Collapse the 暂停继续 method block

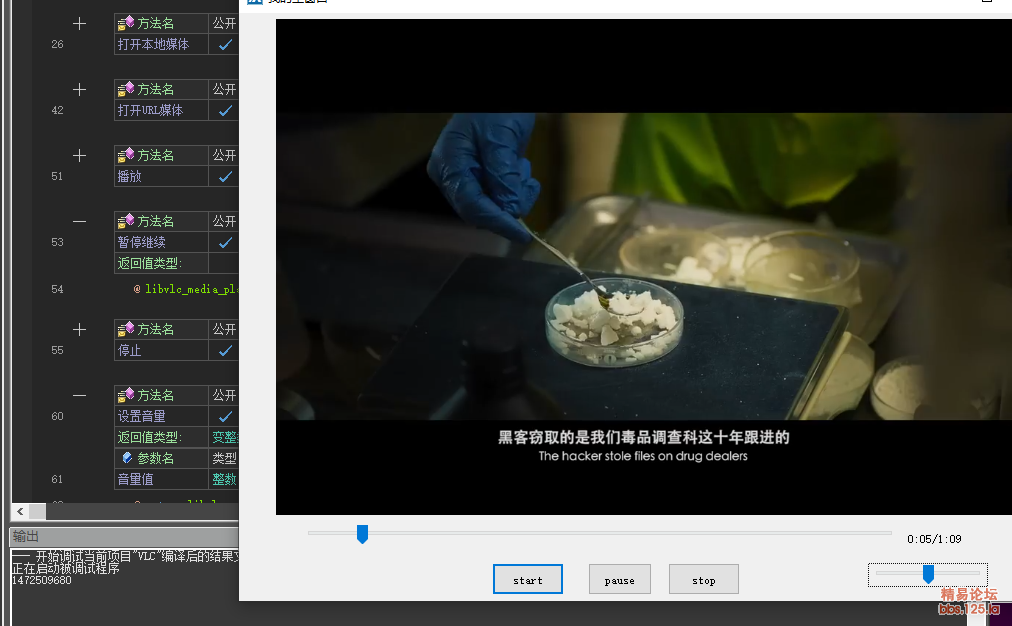[x=79, y=221]
